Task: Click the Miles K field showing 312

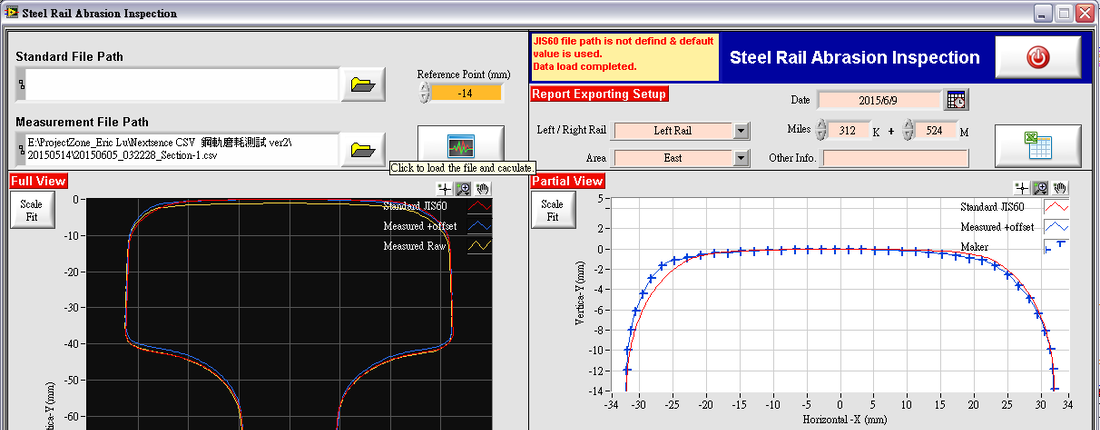Action: [x=847, y=130]
